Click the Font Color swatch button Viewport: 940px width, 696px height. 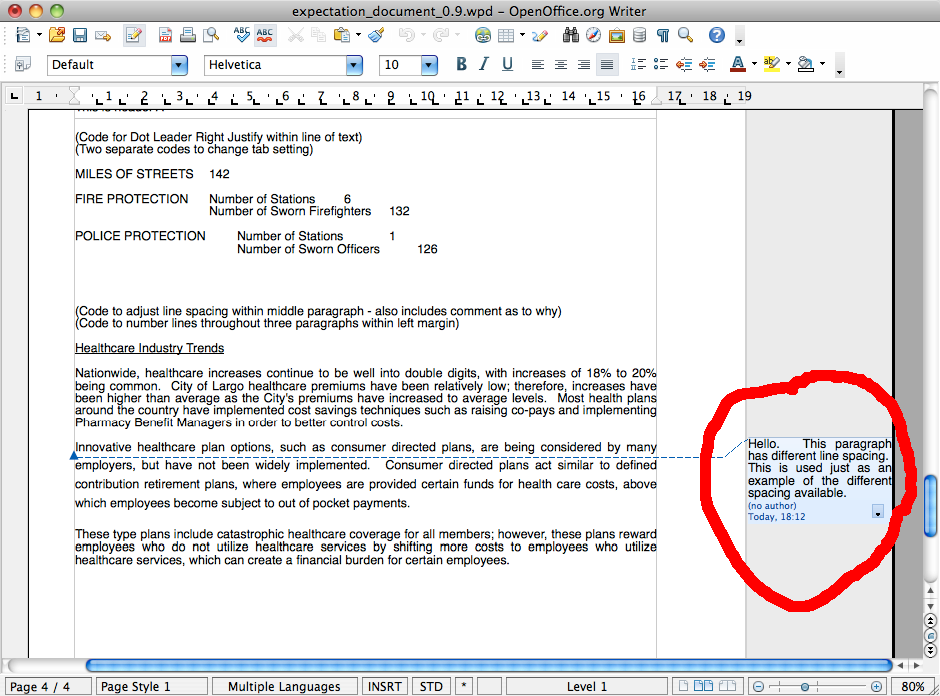(x=737, y=65)
